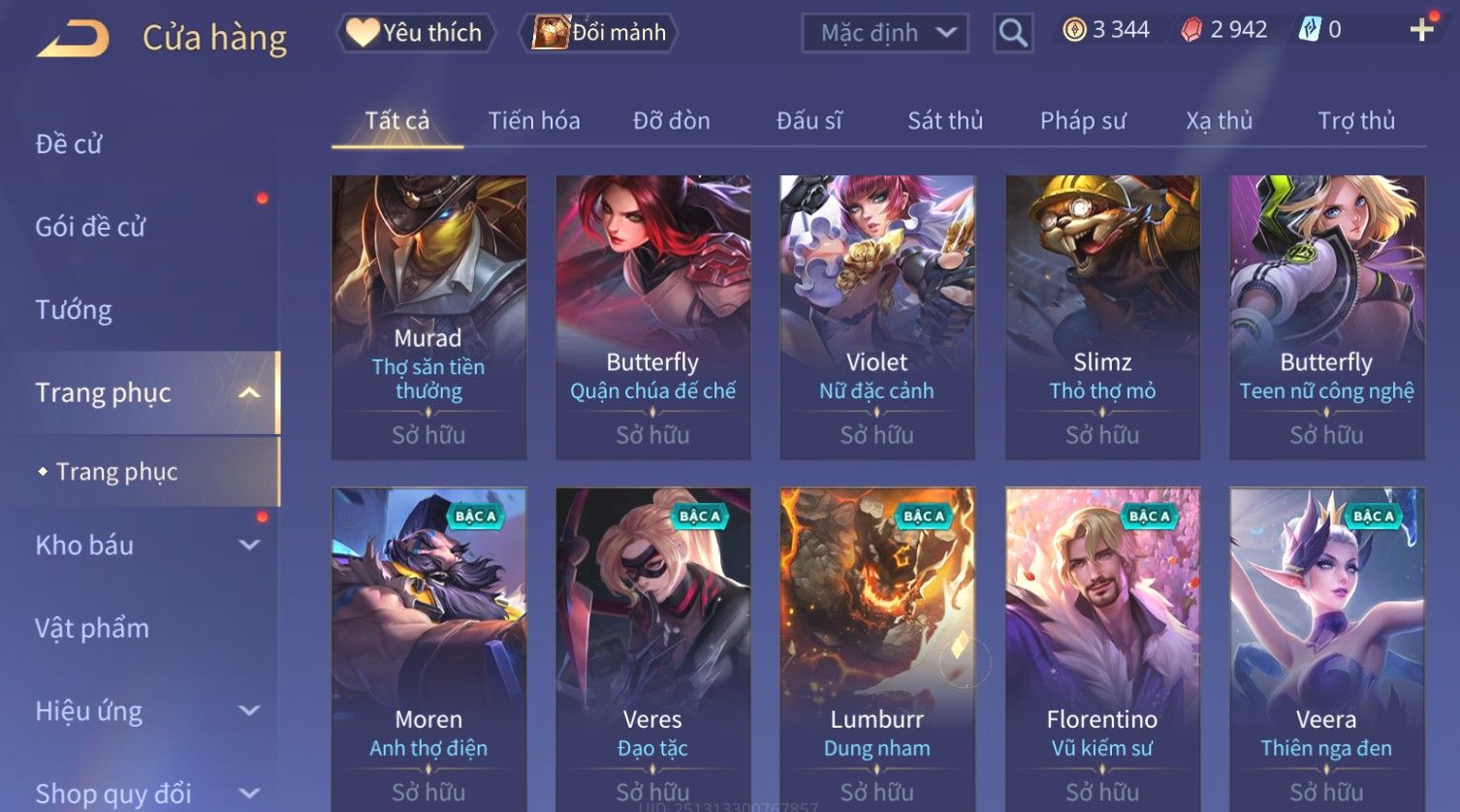Go to Tướng in the sidebar
1460x812 pixels.
[x=74, y=310]
